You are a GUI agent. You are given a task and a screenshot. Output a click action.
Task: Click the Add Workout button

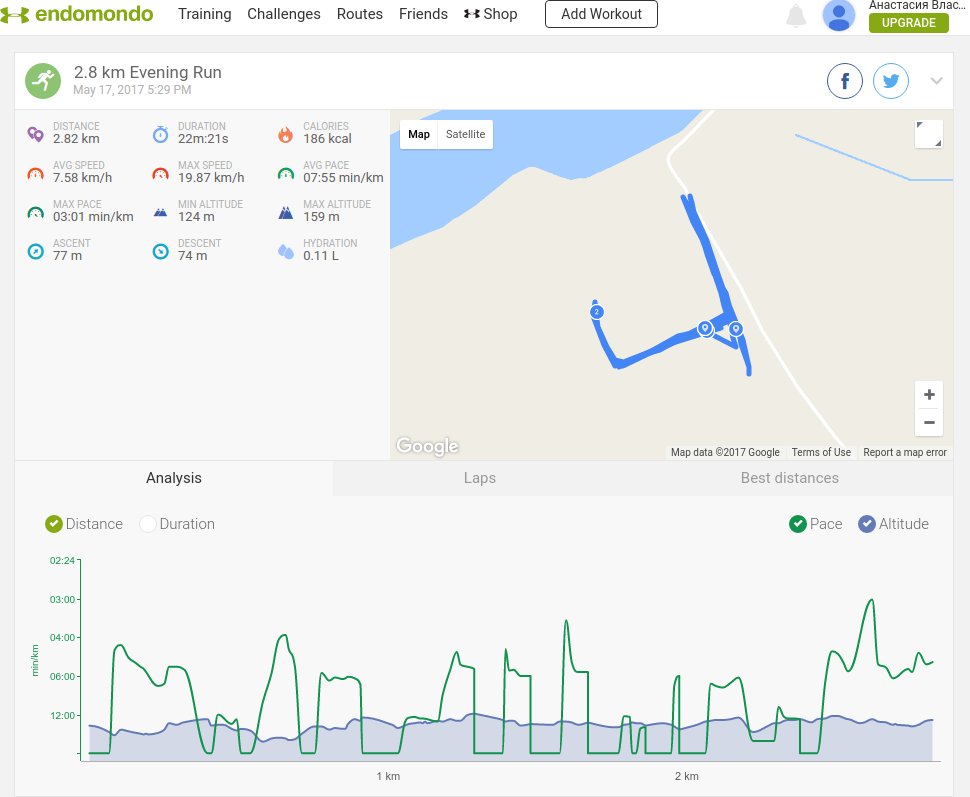pos(601,14)
